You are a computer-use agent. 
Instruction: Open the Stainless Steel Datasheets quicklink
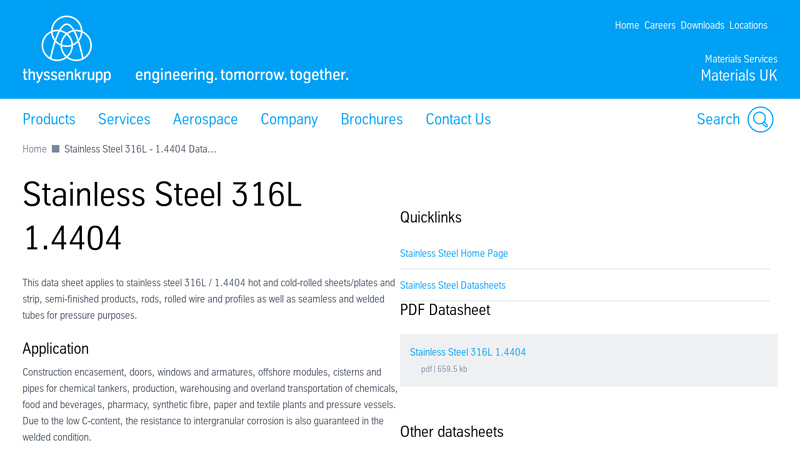[x=453, y=286]
